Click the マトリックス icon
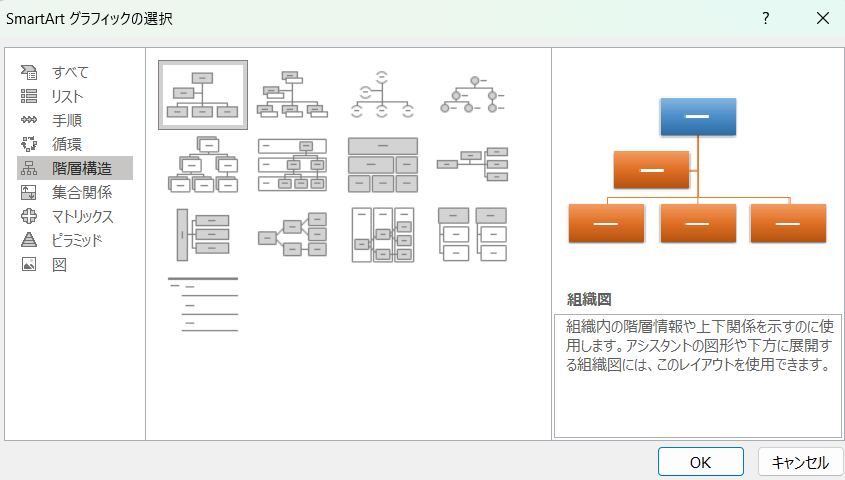Screen dimensions: 845x480 (29, 216)
